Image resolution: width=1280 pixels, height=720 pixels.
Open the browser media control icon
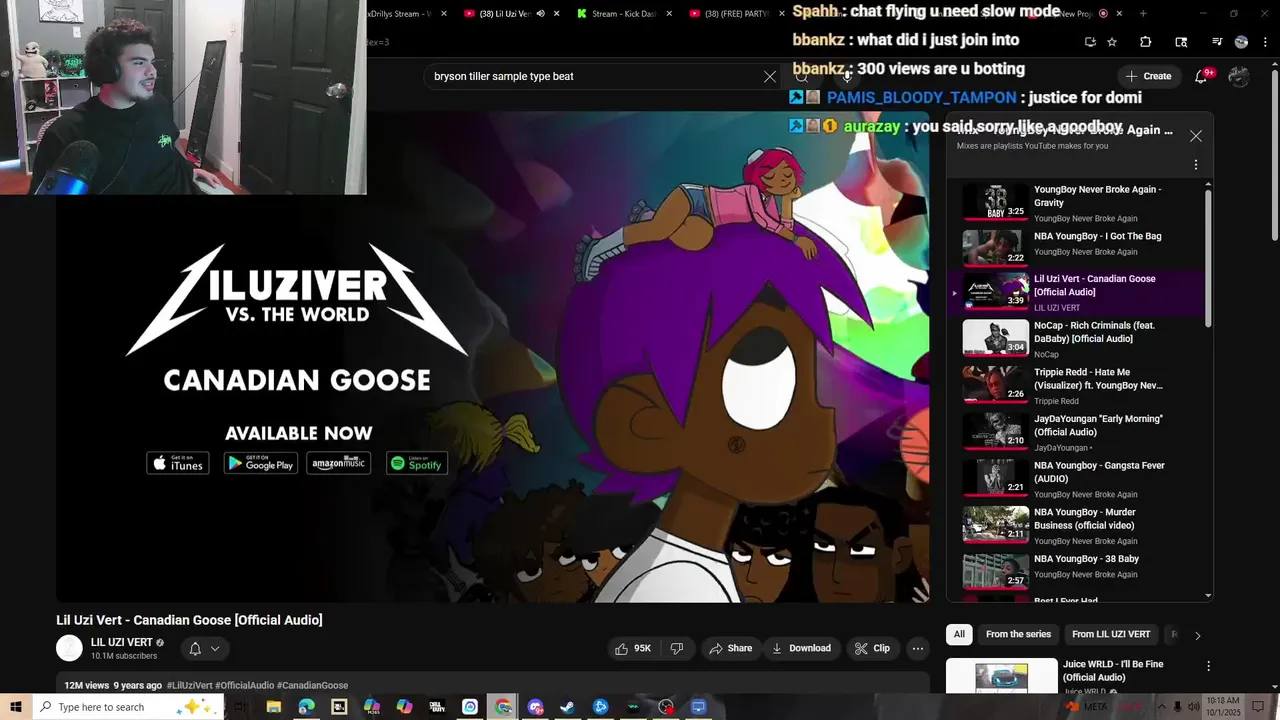coord(1216,42)
